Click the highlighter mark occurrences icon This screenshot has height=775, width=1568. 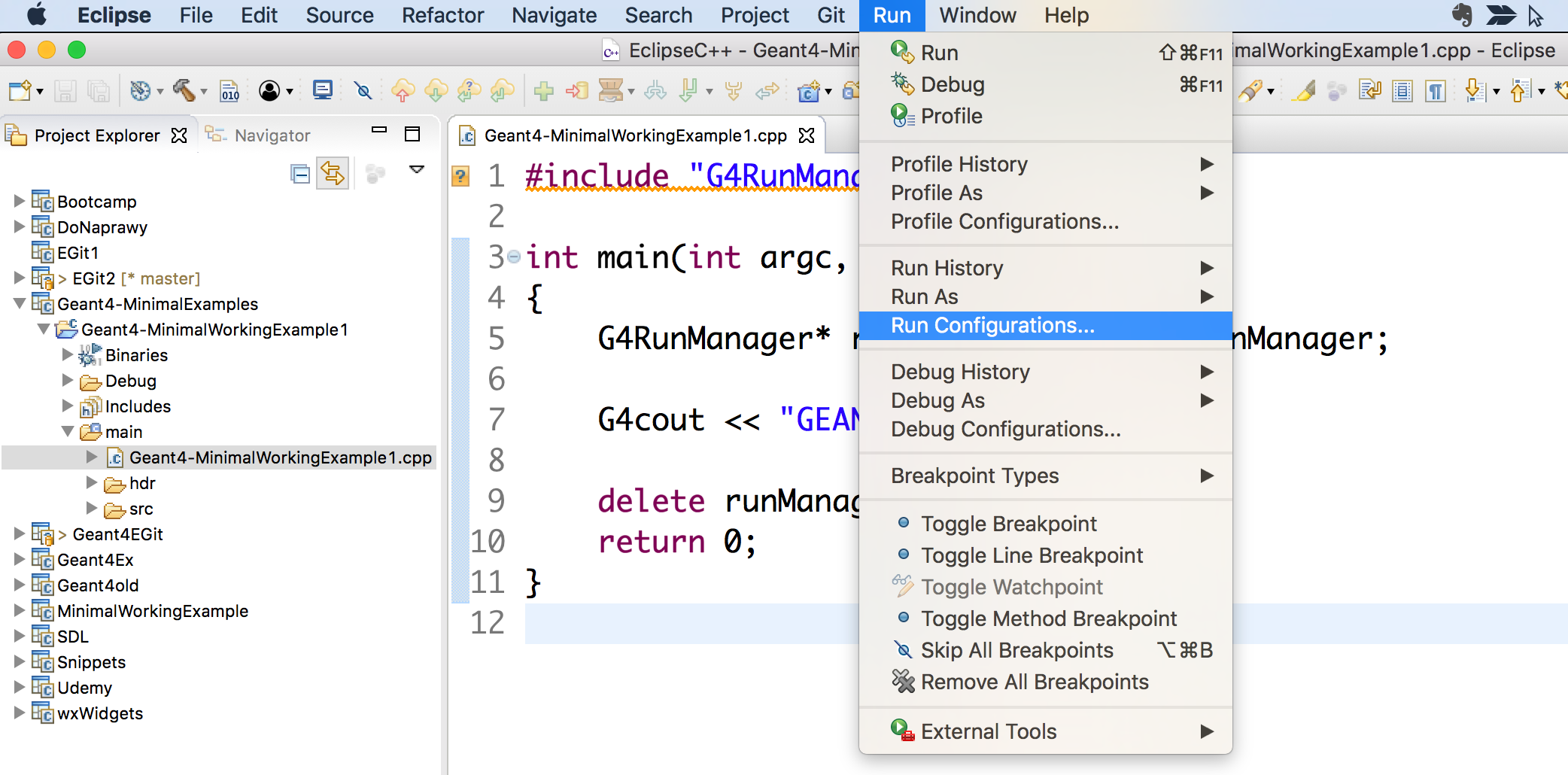pyautogui.click(x=1304, y=90)
